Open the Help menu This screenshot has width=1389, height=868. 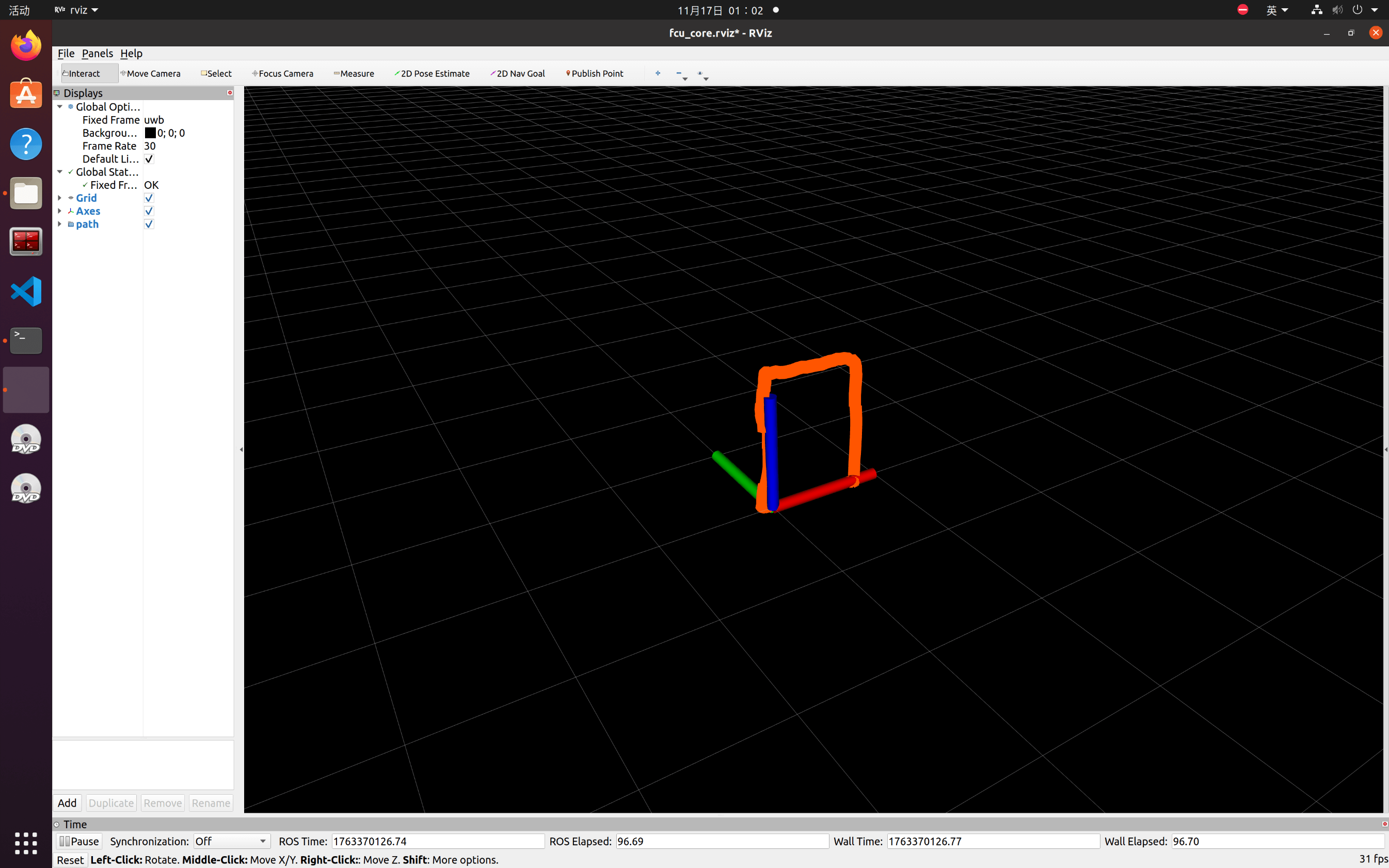tap(131, 53)
